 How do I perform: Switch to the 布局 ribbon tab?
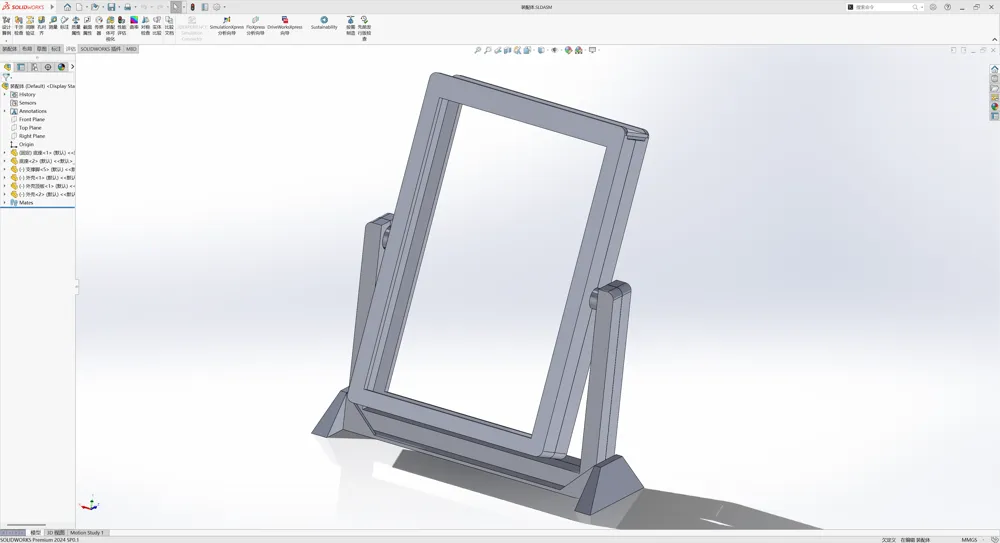[x=27, y=48]
